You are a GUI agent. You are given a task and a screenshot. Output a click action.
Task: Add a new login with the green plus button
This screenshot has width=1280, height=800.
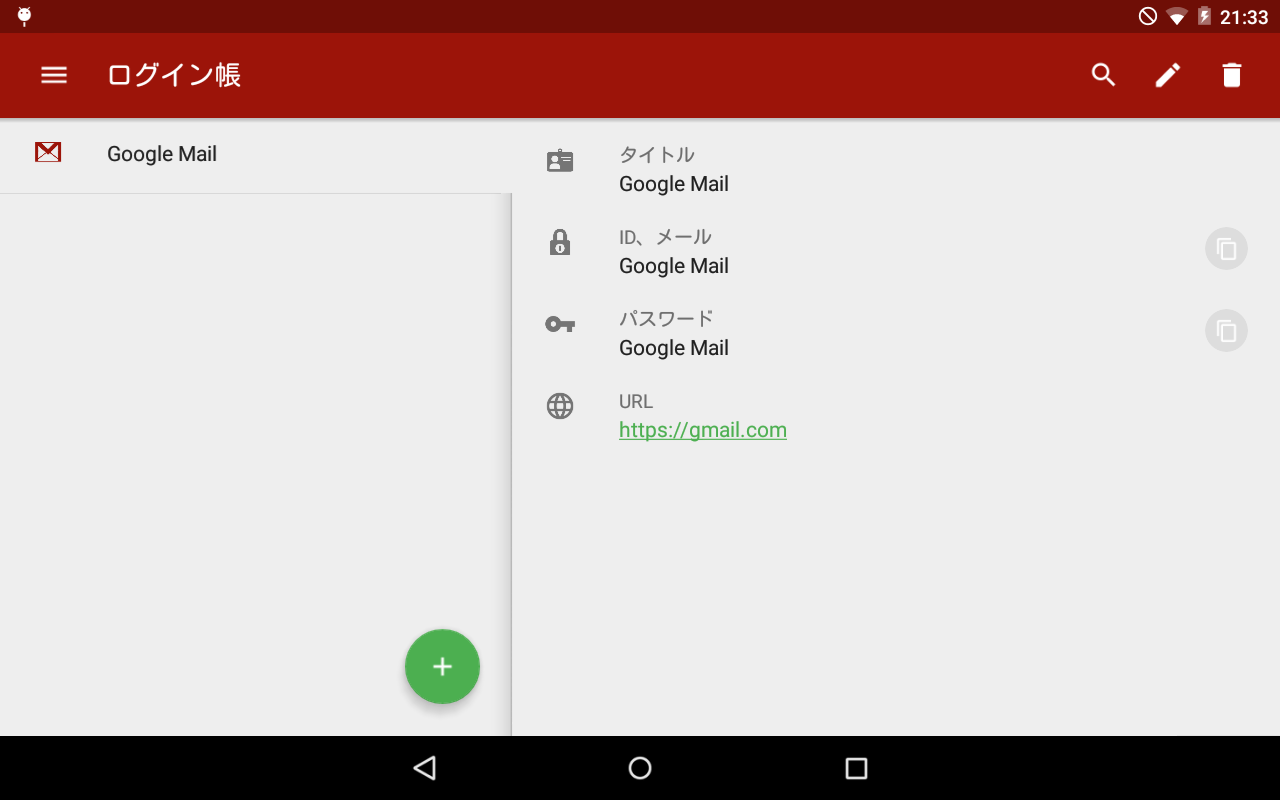click(x=442, y=666)
